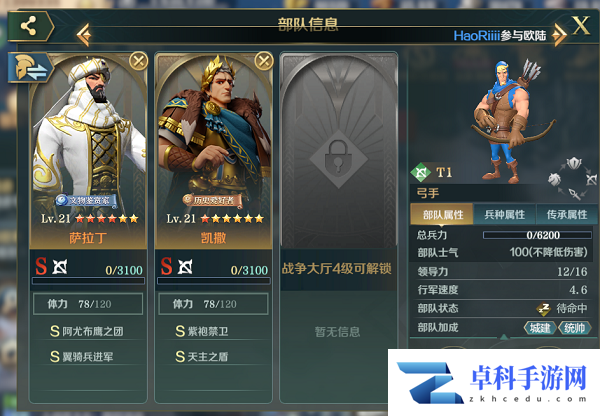Click the locked third commander slot padlock
The image size is (600, 416).
pos(338,158)
